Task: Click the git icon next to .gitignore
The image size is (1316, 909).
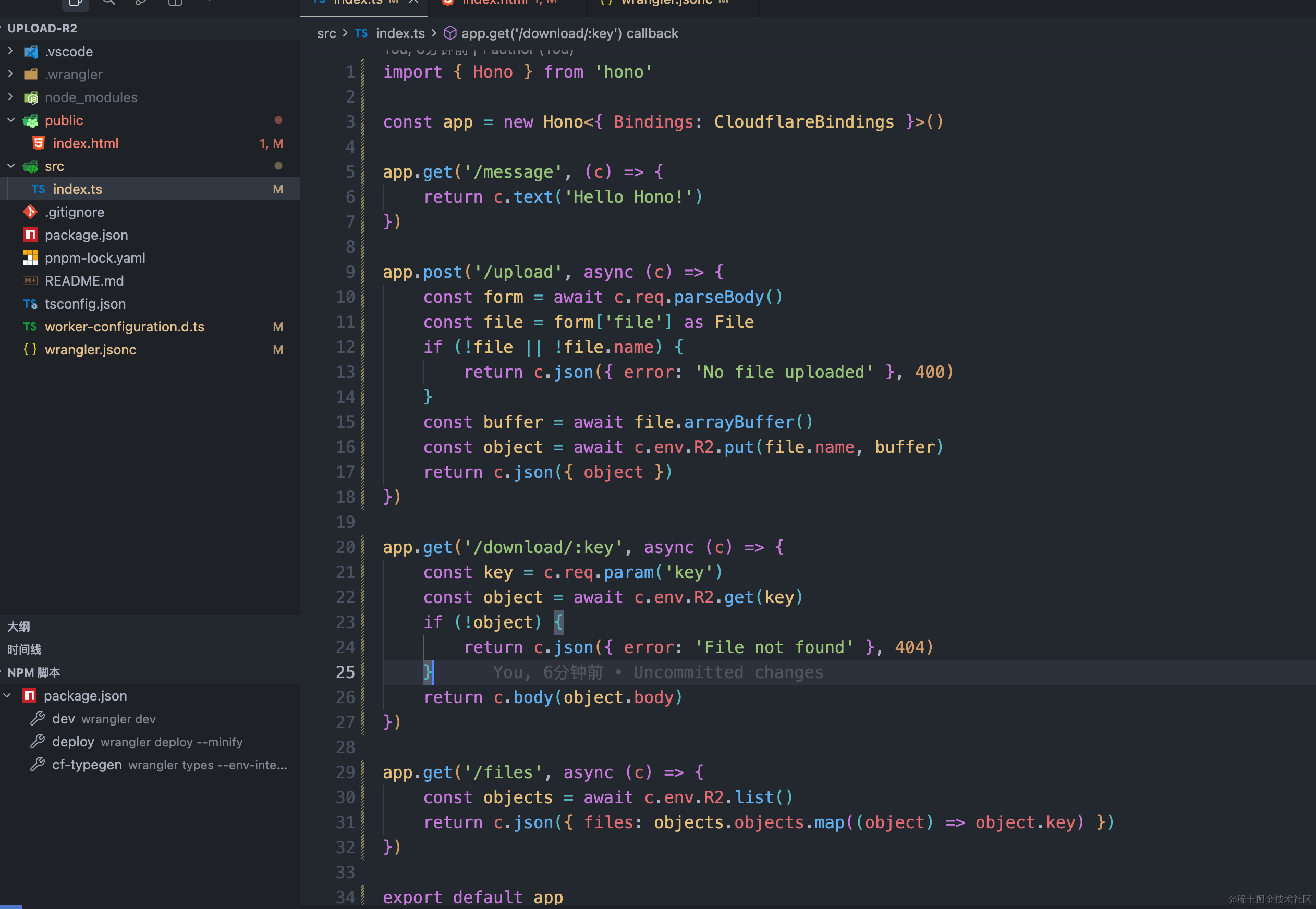Action: [x=30, y=212]
